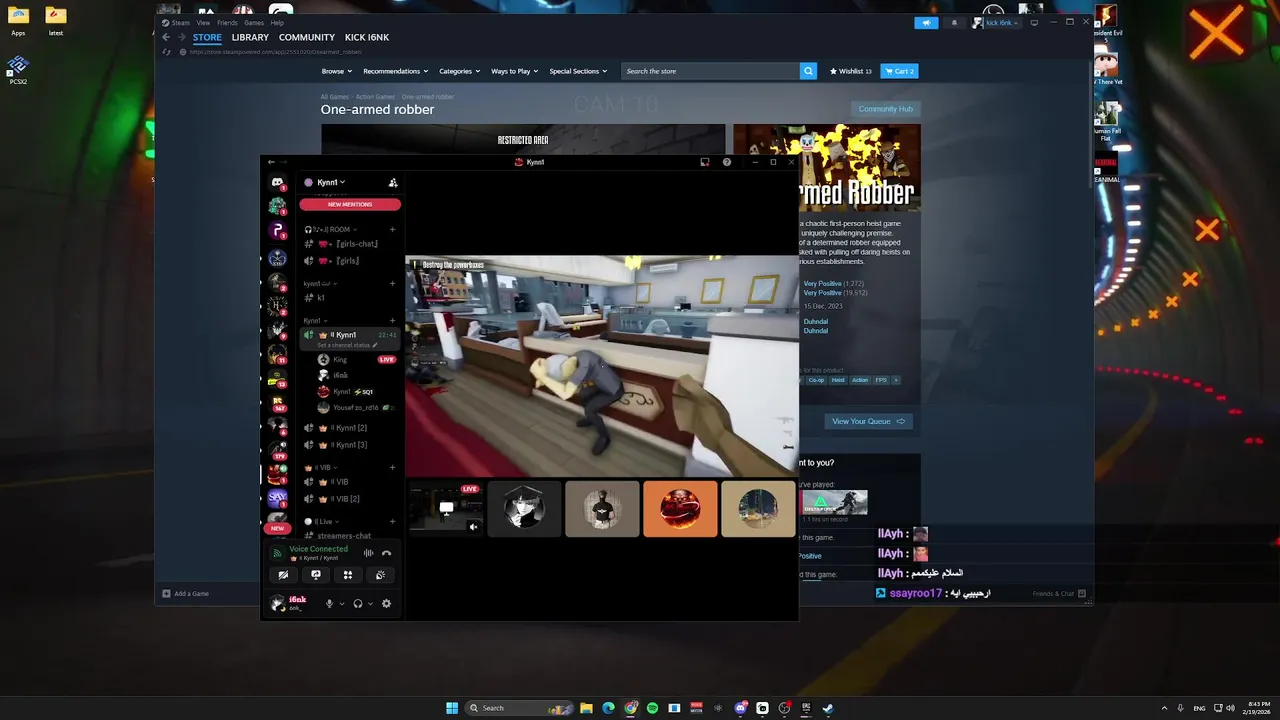This screenshot has width=1280, height=720.
Task: Collapse the VIB category in Discord
Action: 321,467
